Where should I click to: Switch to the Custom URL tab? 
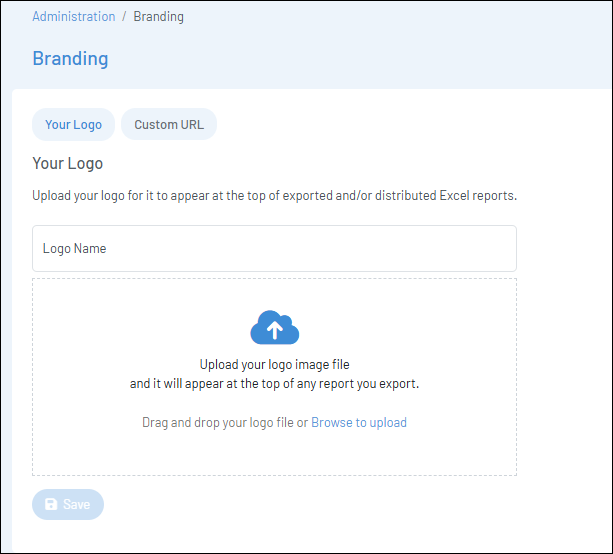pyautogui.click(x=169, y=125)
